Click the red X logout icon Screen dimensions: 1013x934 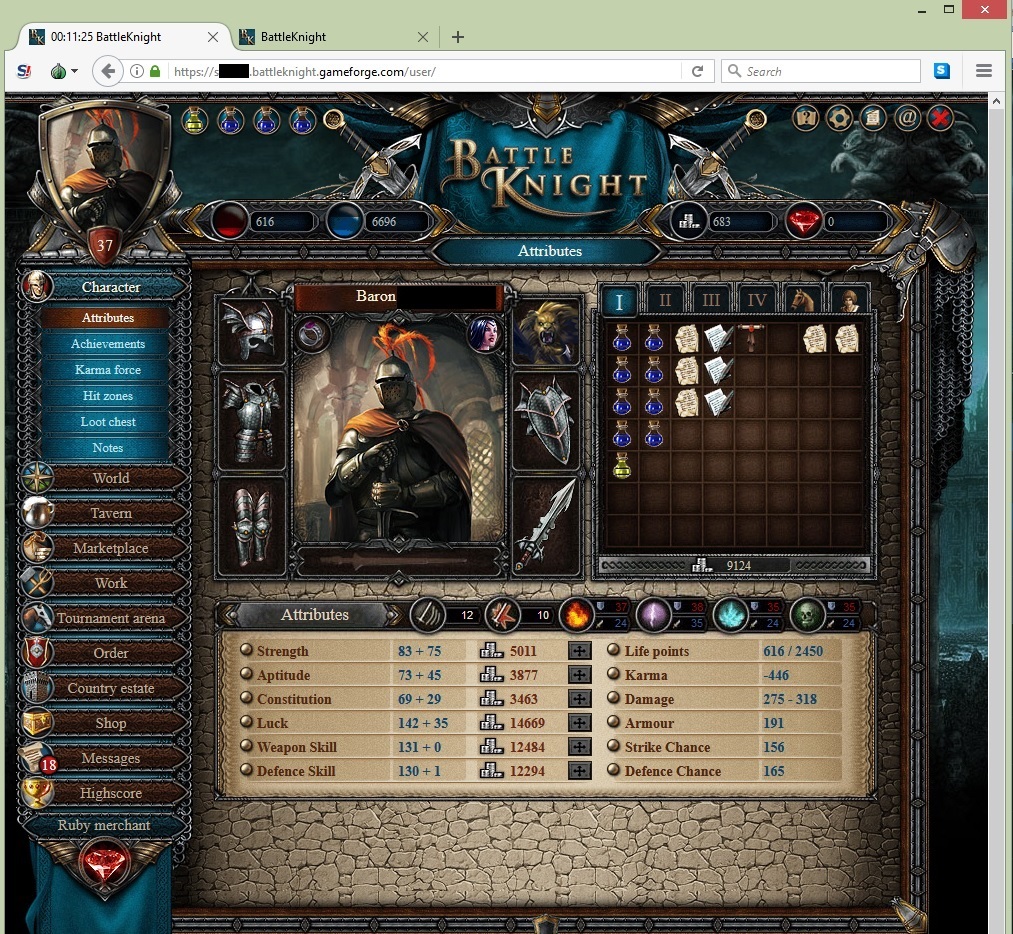(941, 118)
